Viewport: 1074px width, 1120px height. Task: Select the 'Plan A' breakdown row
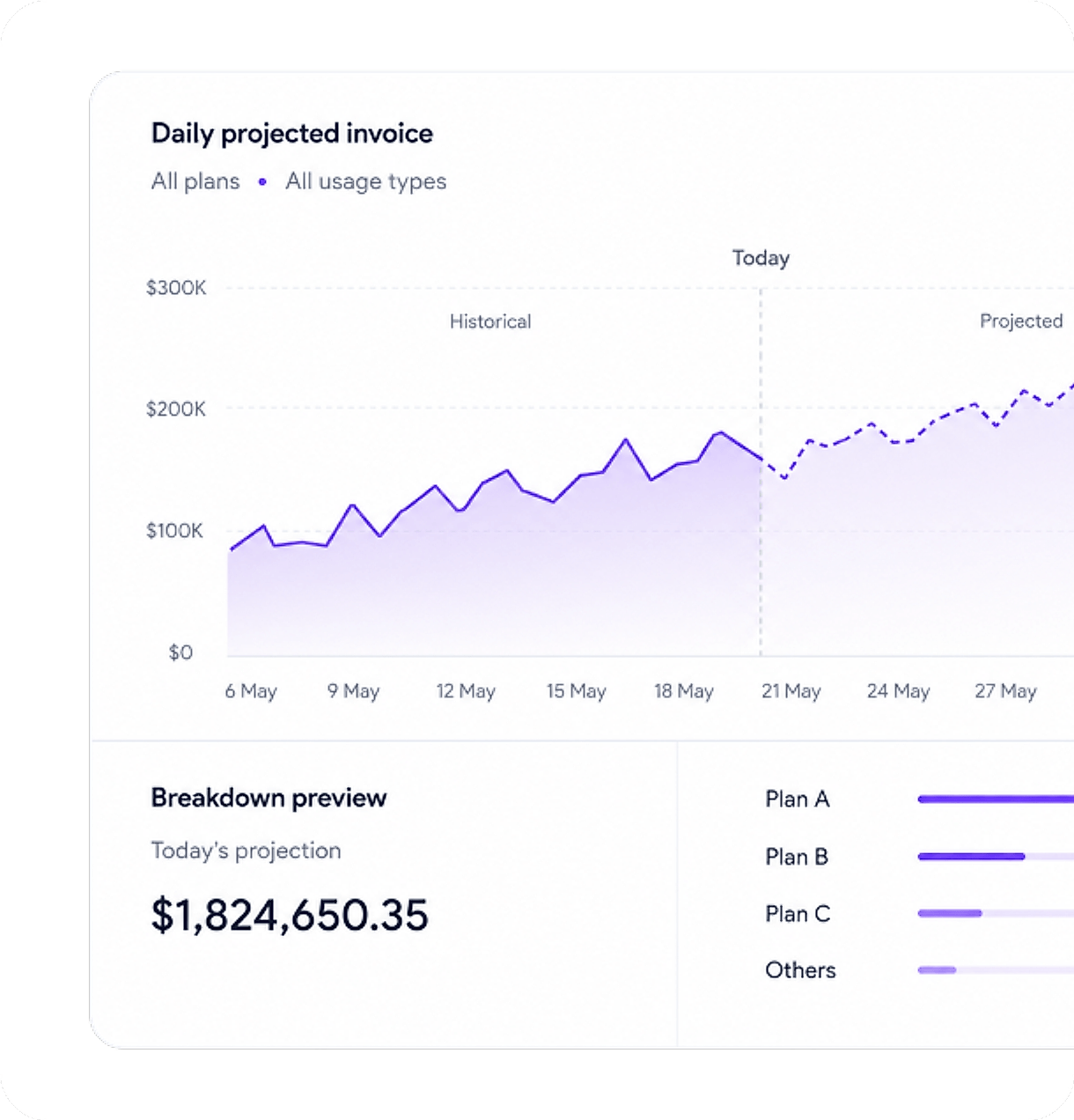919,799
